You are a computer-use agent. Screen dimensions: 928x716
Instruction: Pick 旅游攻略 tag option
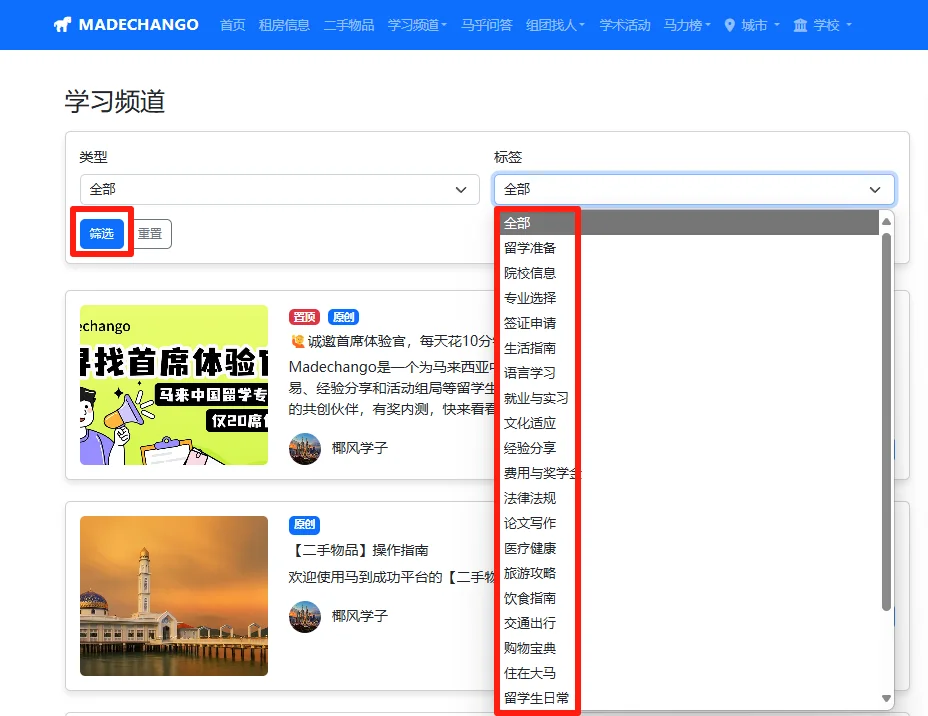click(689, 573)
